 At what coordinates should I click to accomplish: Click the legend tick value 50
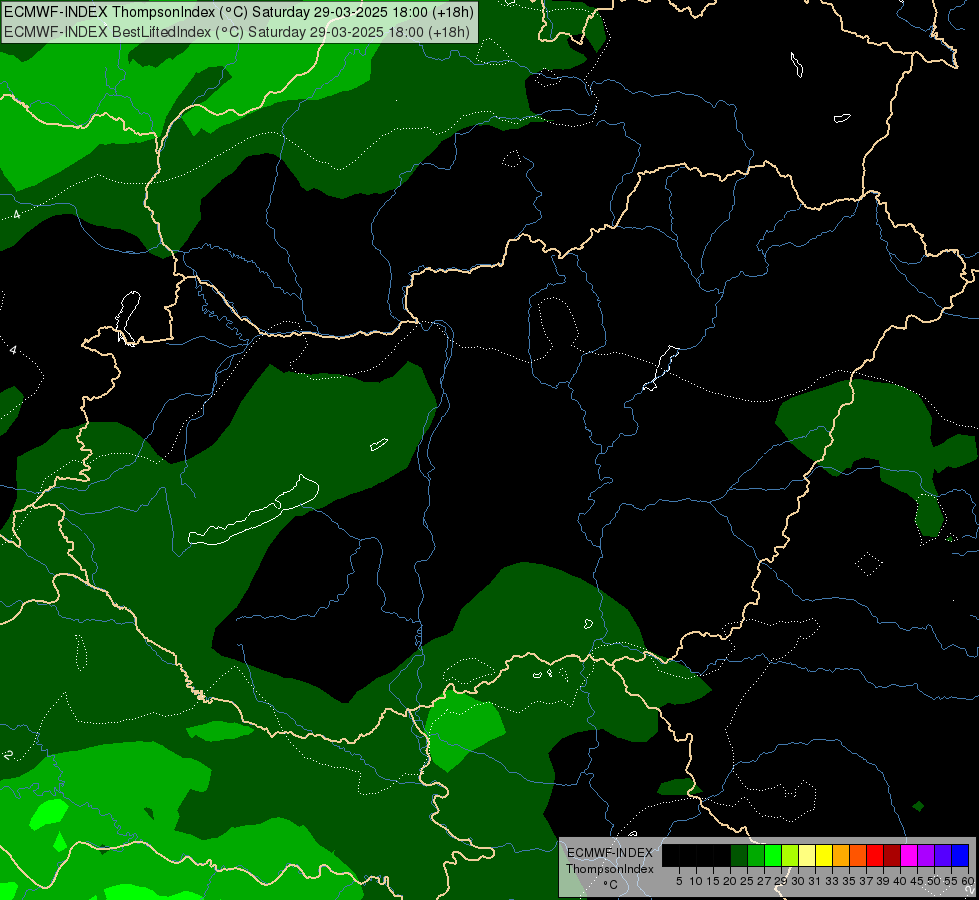click(x=934, y=881)
